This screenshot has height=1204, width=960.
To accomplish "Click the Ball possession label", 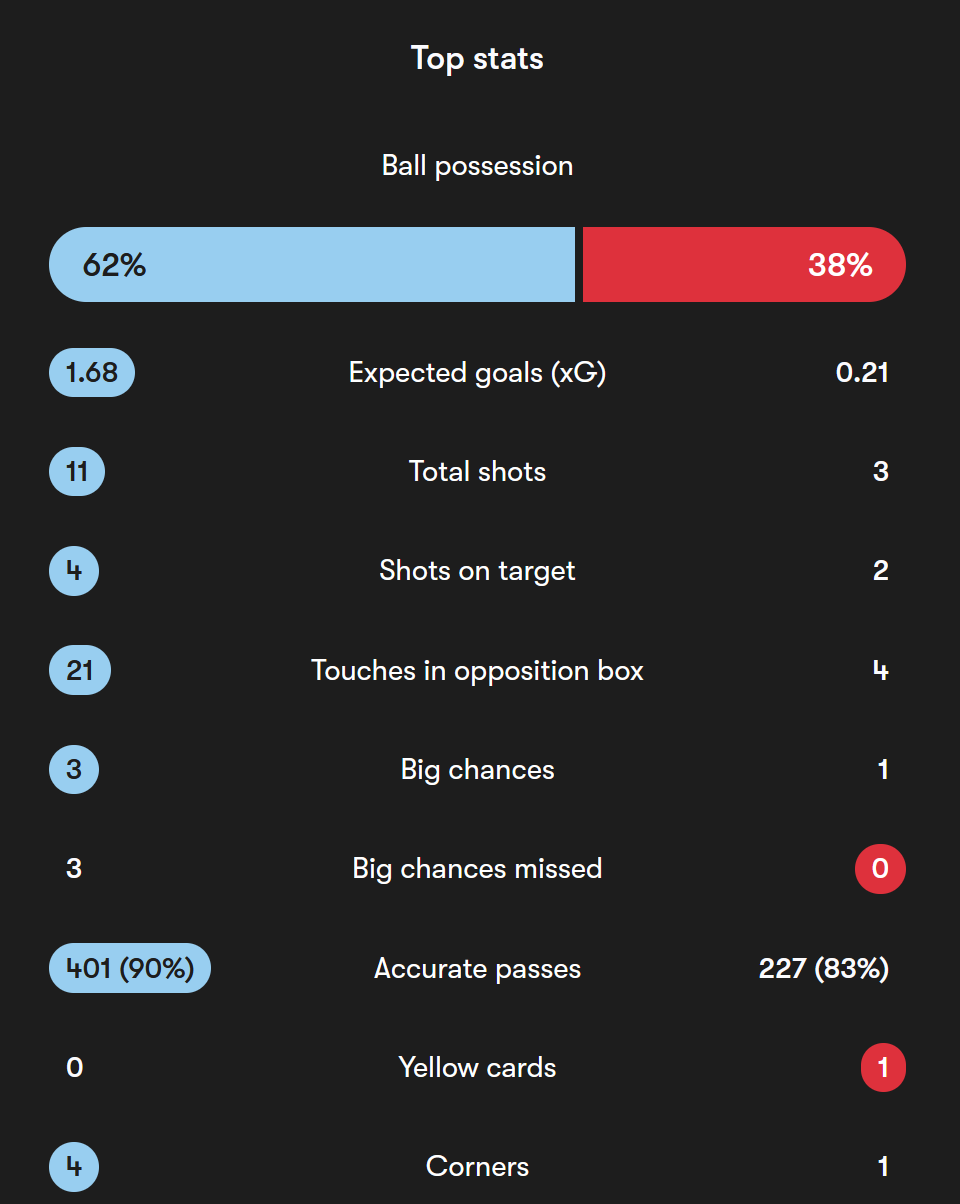I will click(477, 166).
